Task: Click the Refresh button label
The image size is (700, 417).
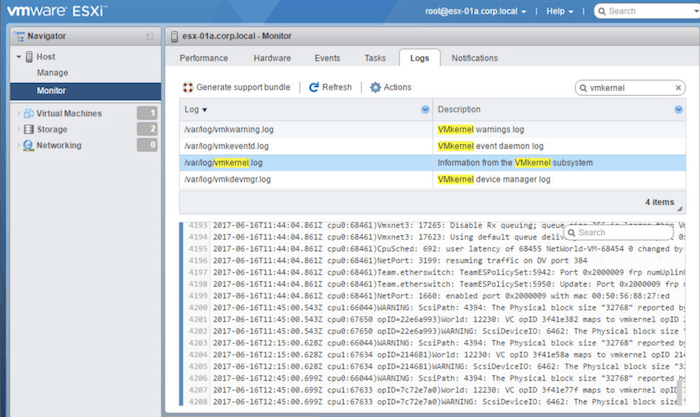Action: tap(337, 88)
